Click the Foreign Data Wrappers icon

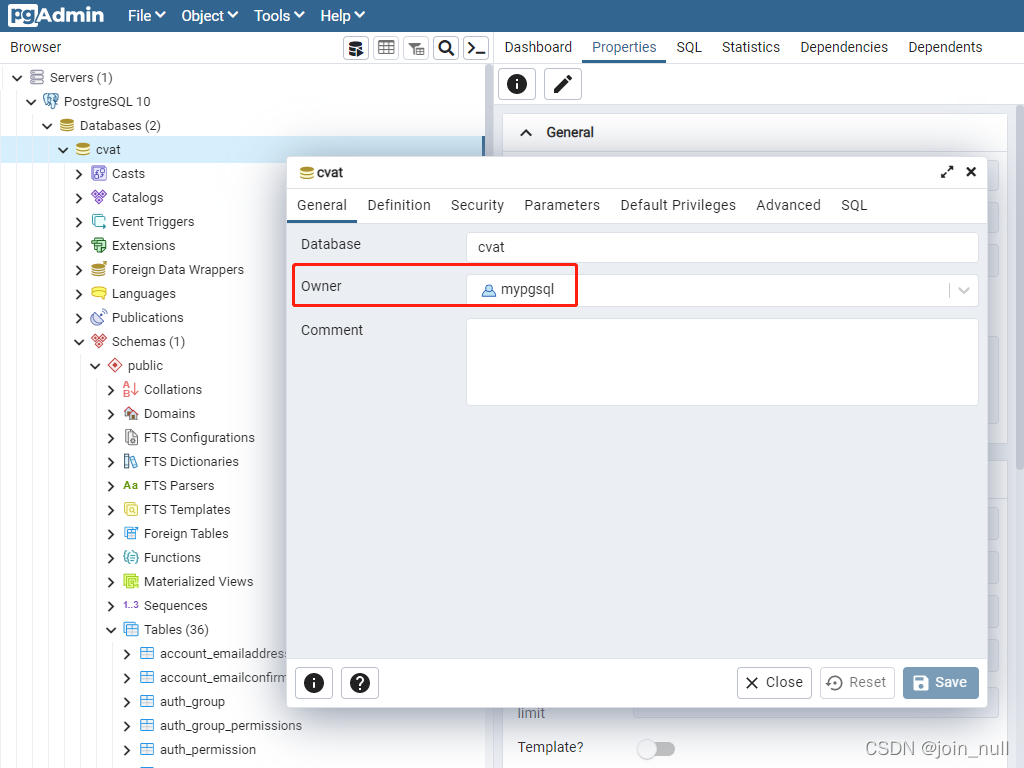pos(99,269)
